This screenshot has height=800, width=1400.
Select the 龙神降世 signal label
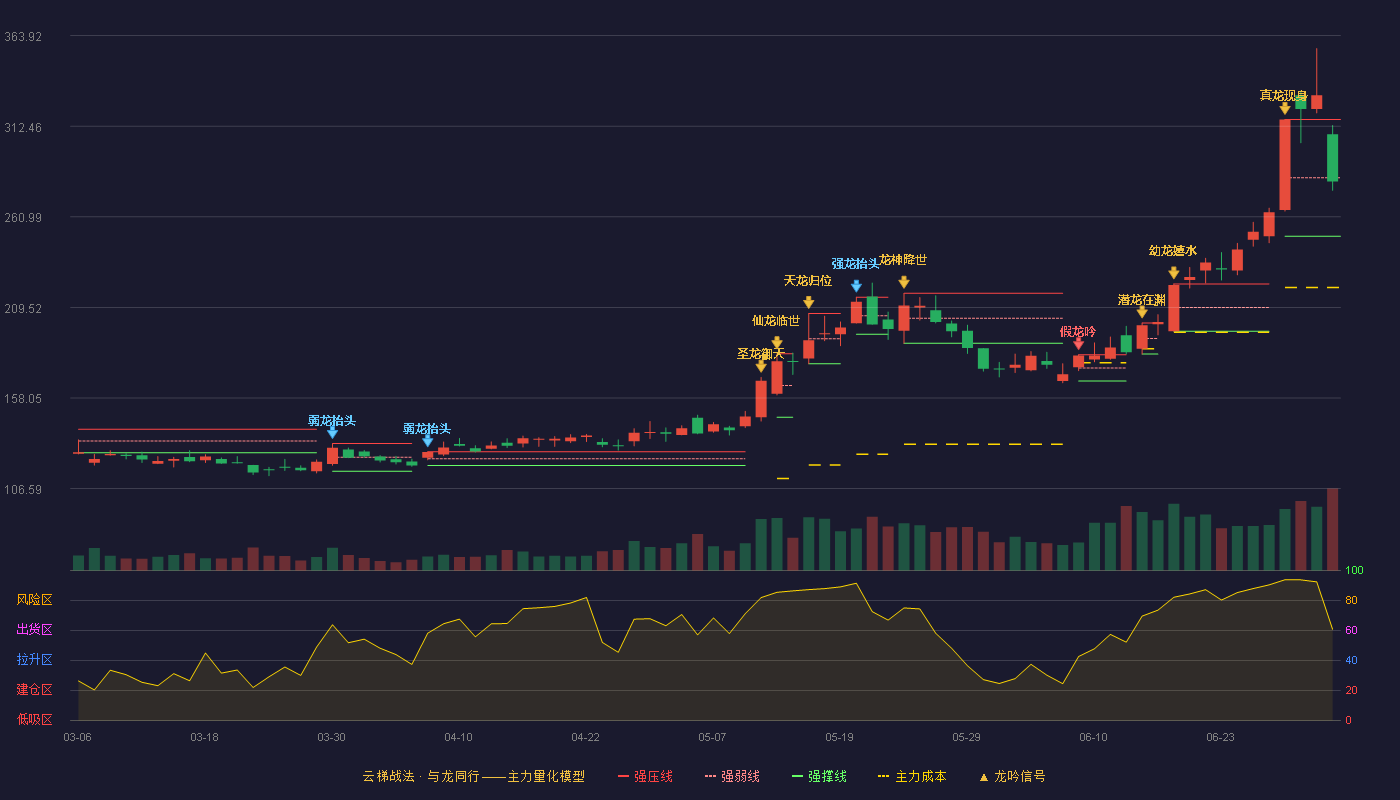(903, 259)
